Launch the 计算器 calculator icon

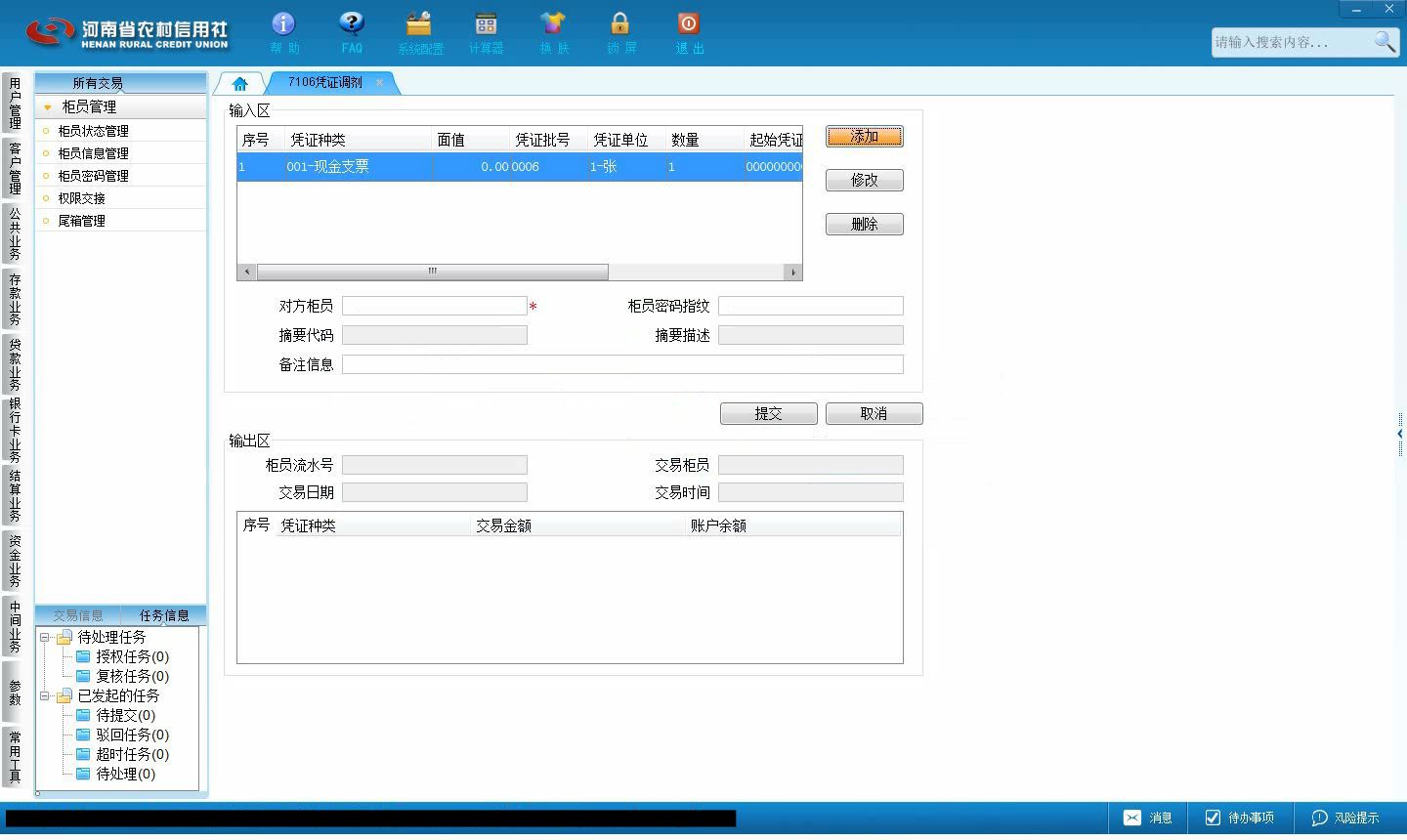[x=486, y=32]
